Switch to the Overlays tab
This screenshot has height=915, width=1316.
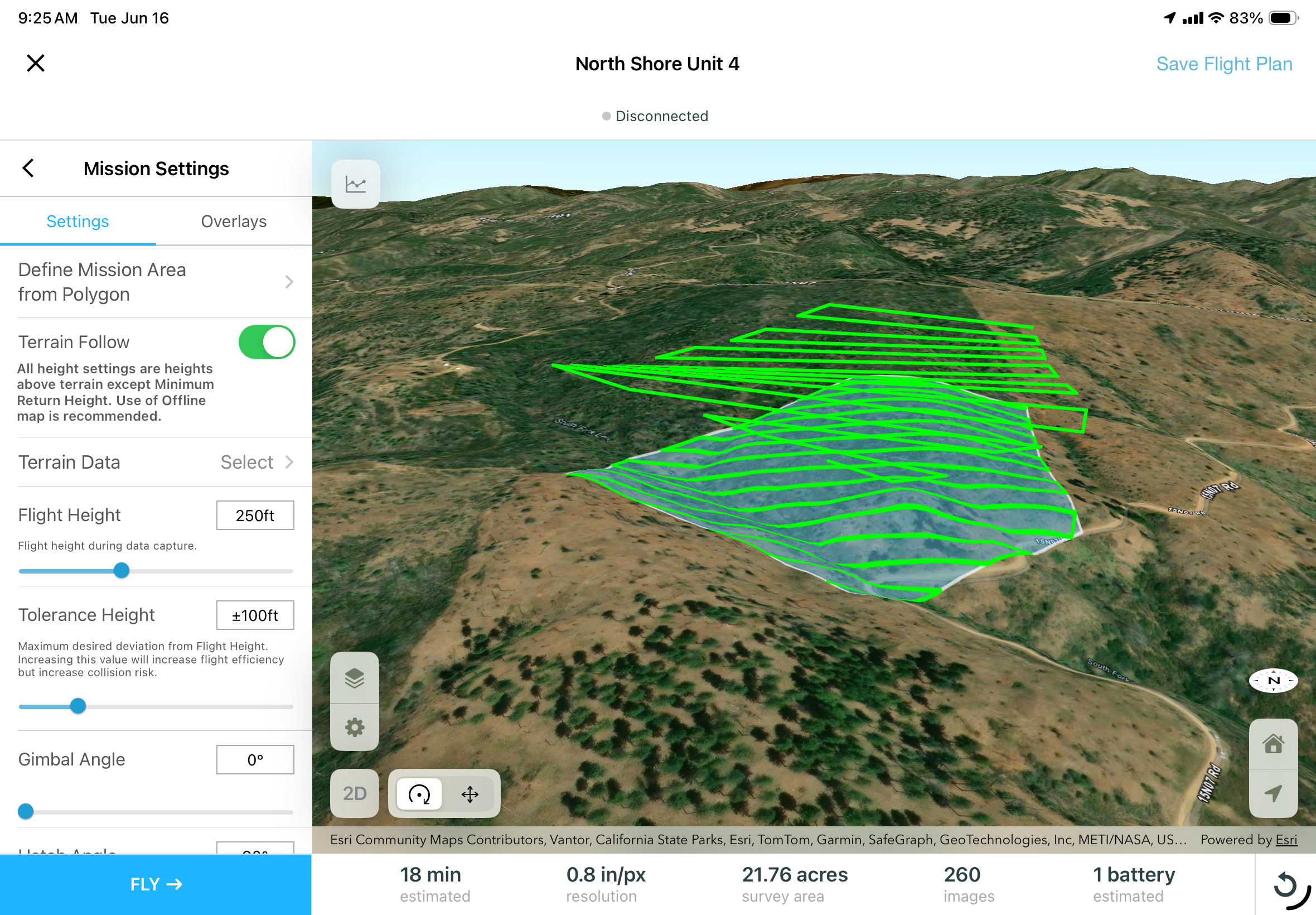click(234, 221)
